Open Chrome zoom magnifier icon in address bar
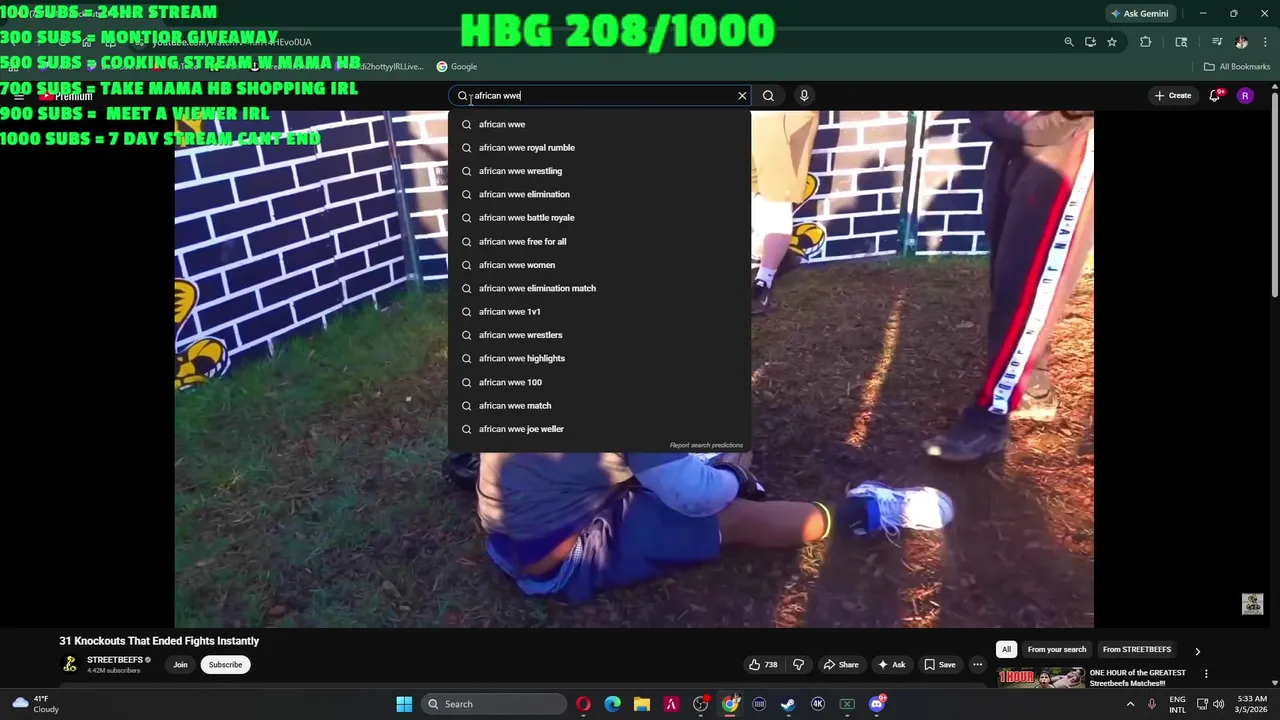 click(1069, 42)
